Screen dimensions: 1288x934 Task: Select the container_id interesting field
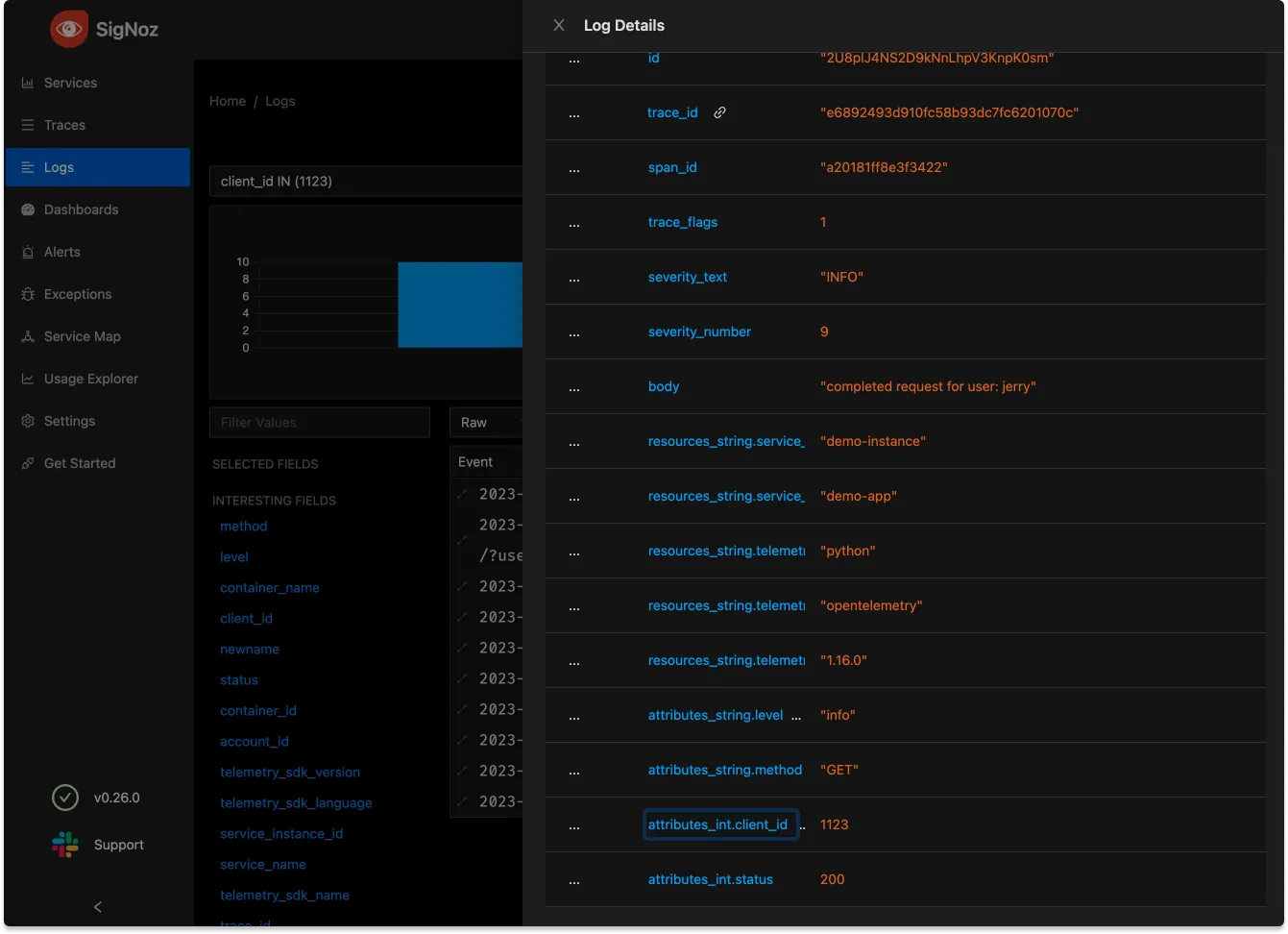[x=258, y=710]
